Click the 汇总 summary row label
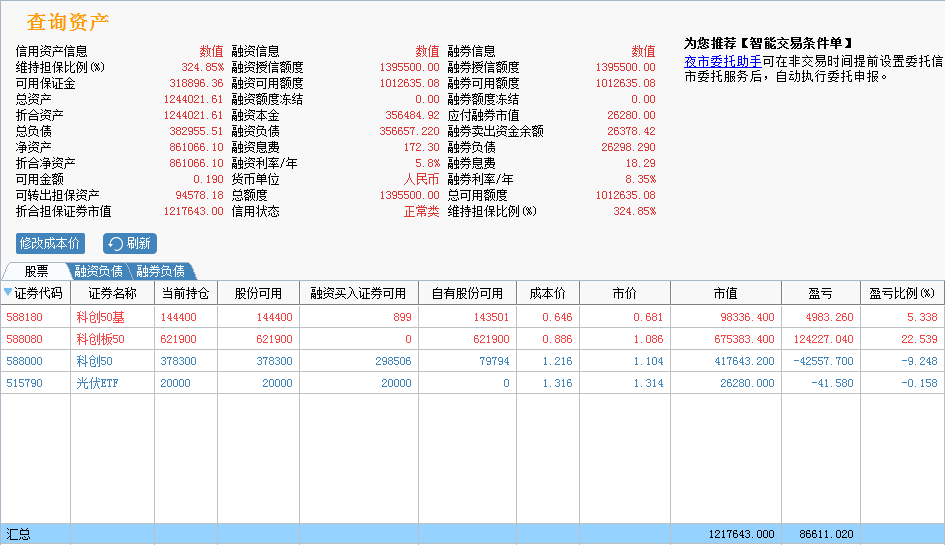Screen dimensions: 945x545 pos(18,534)
